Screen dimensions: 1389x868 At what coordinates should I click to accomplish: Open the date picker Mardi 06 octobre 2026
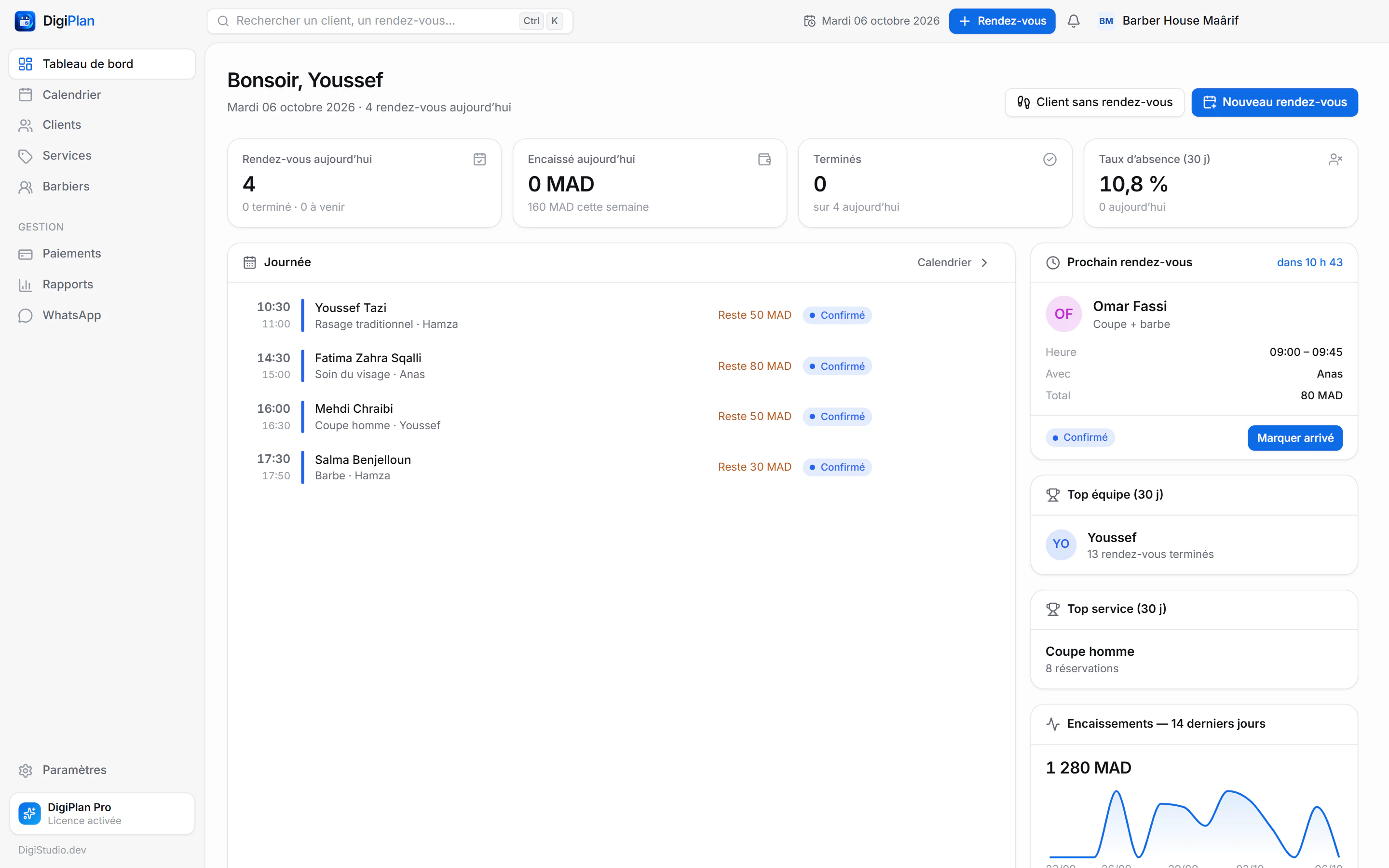coord(872,21)
